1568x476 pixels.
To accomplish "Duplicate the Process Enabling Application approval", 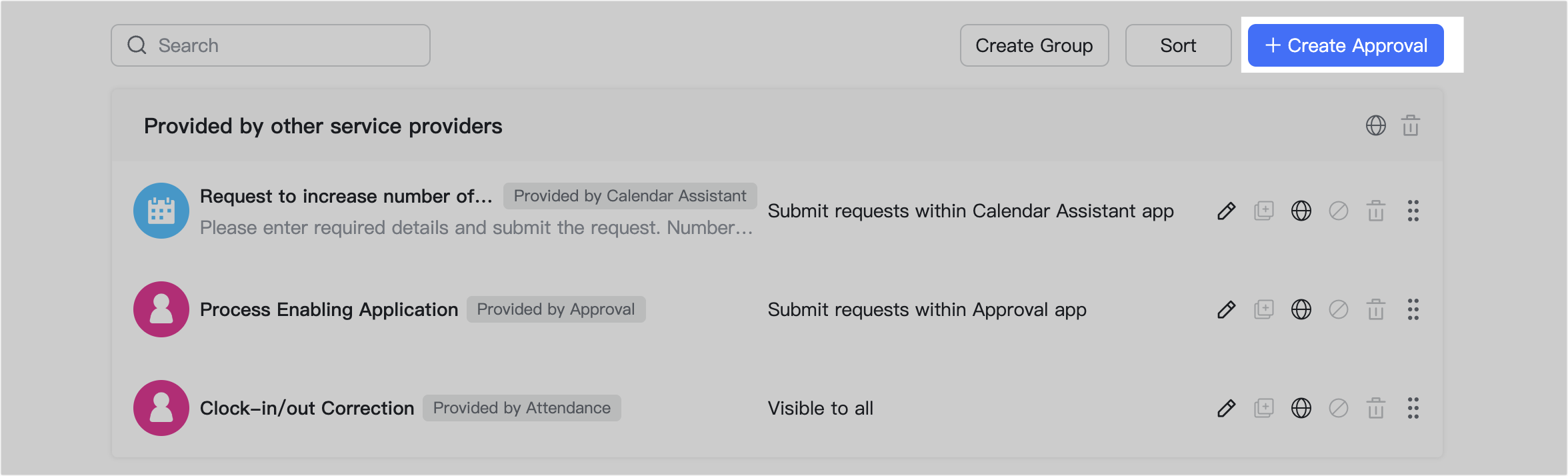I will tap(1264, 309).
